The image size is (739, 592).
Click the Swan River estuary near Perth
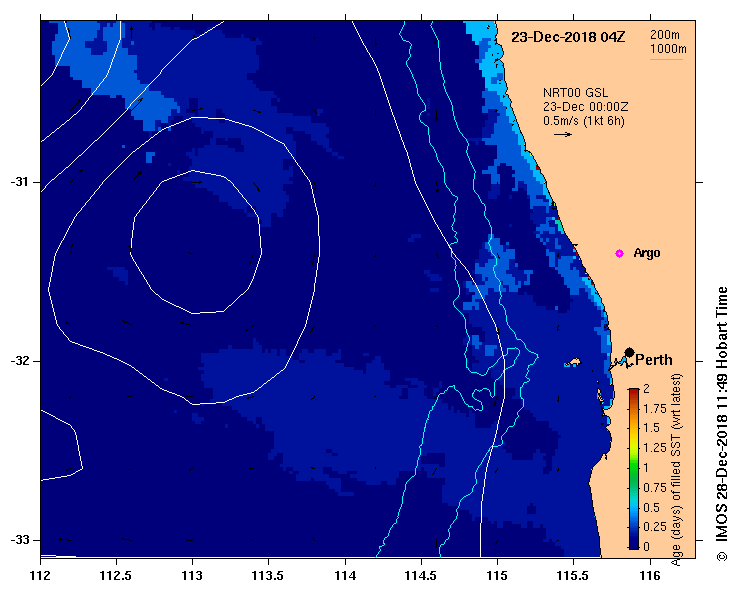coord(621,363)
